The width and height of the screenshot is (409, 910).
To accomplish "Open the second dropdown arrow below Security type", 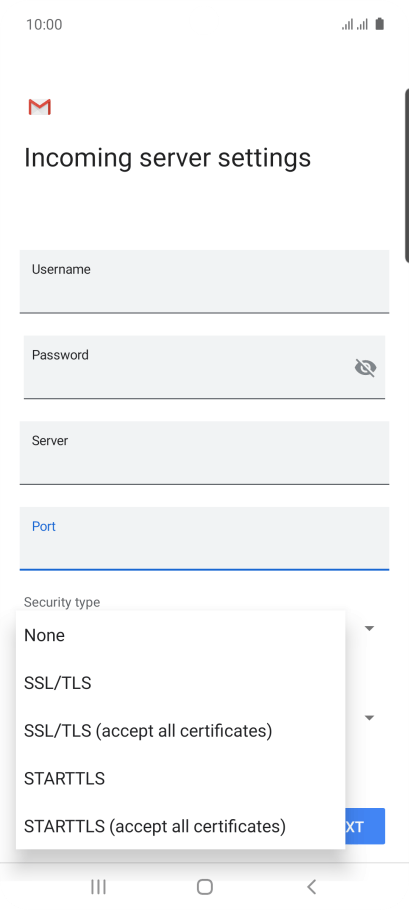I will pyautogui.click(x=369, y=718).
